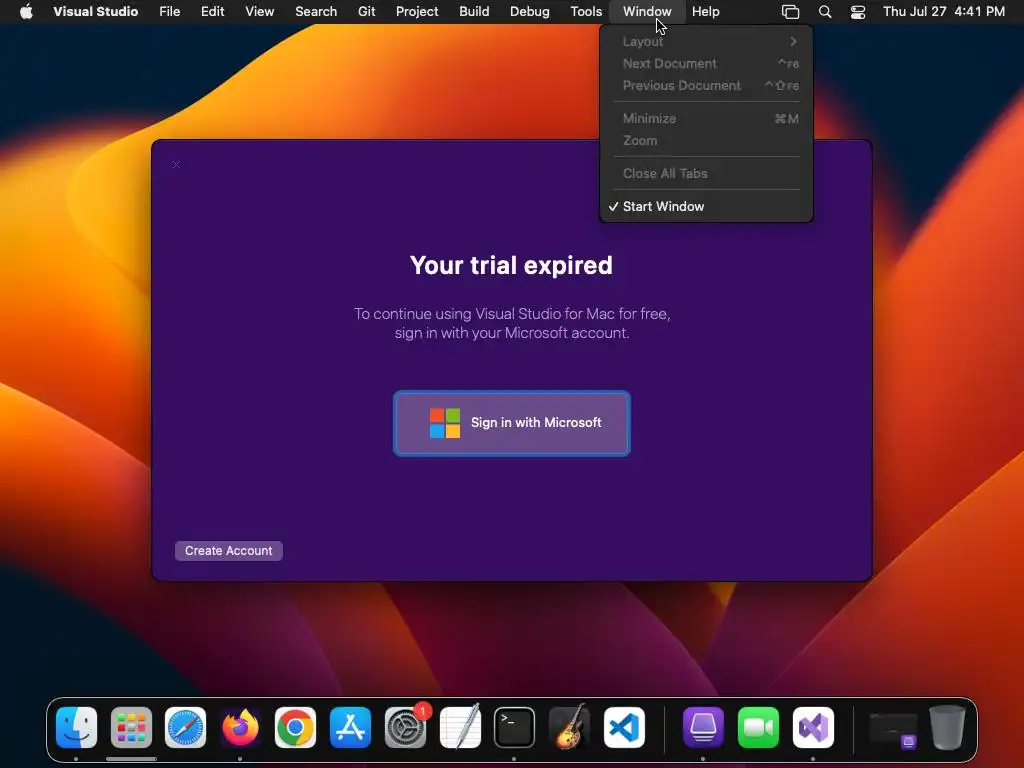Launch Google Chrome from the Dock

[x=295, y=727]
